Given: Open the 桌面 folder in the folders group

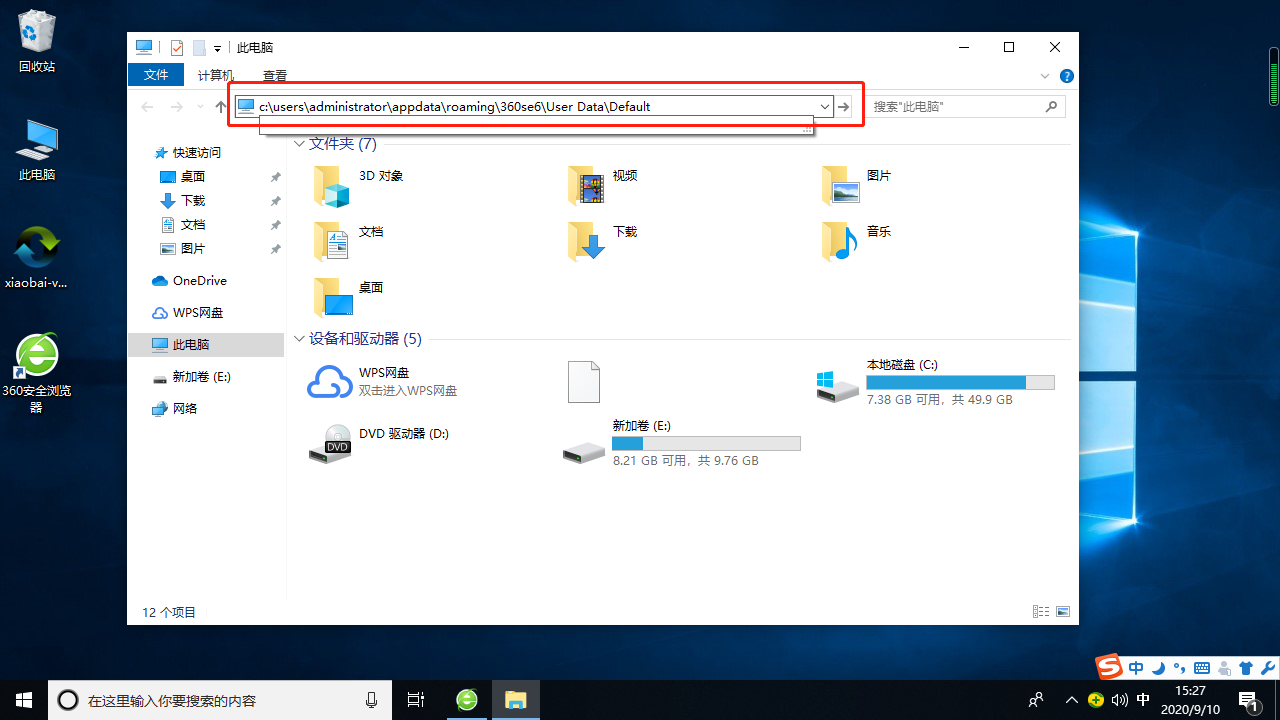Looking at the screenshot, I should (x=332, y=298).
